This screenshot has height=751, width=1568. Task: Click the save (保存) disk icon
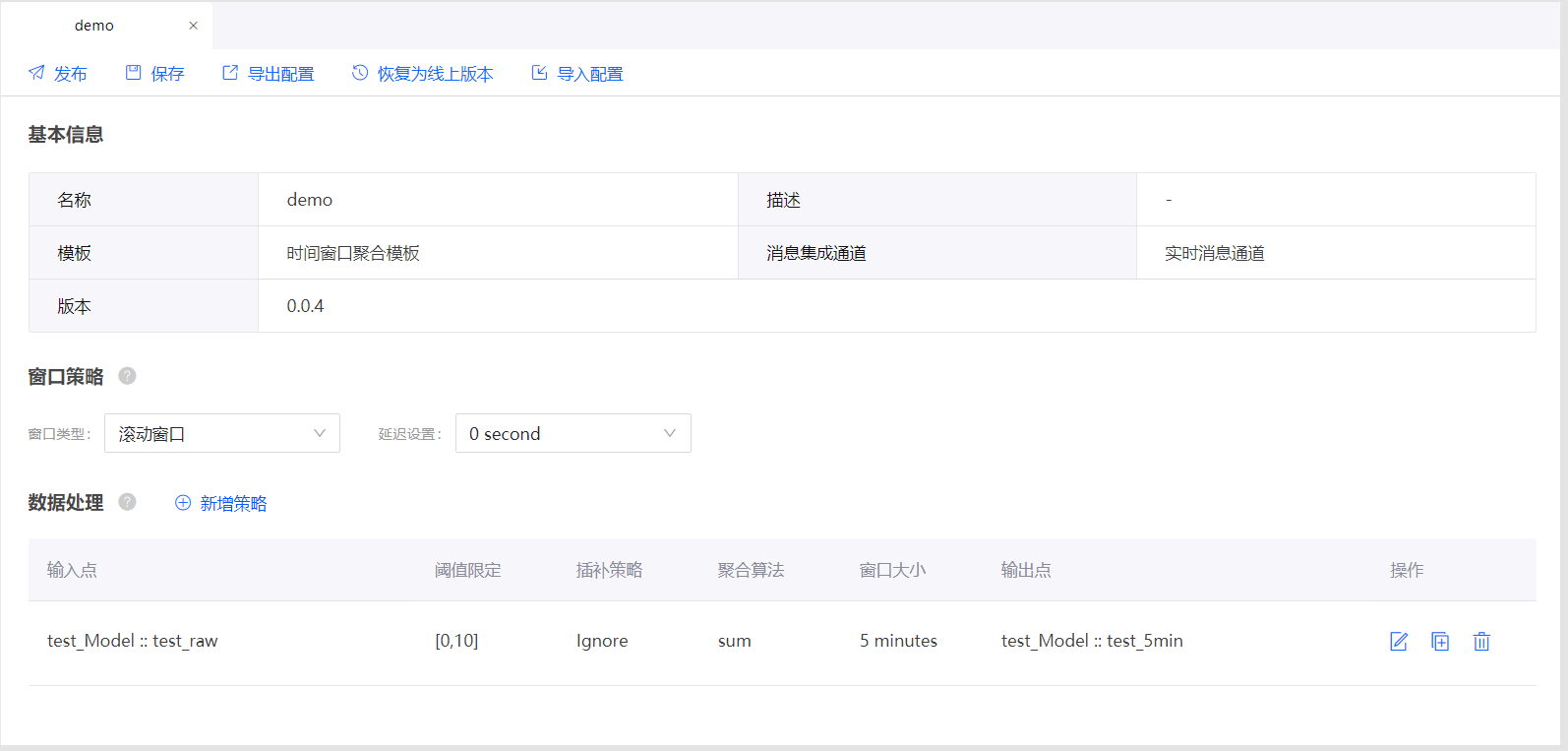(134, 73)
